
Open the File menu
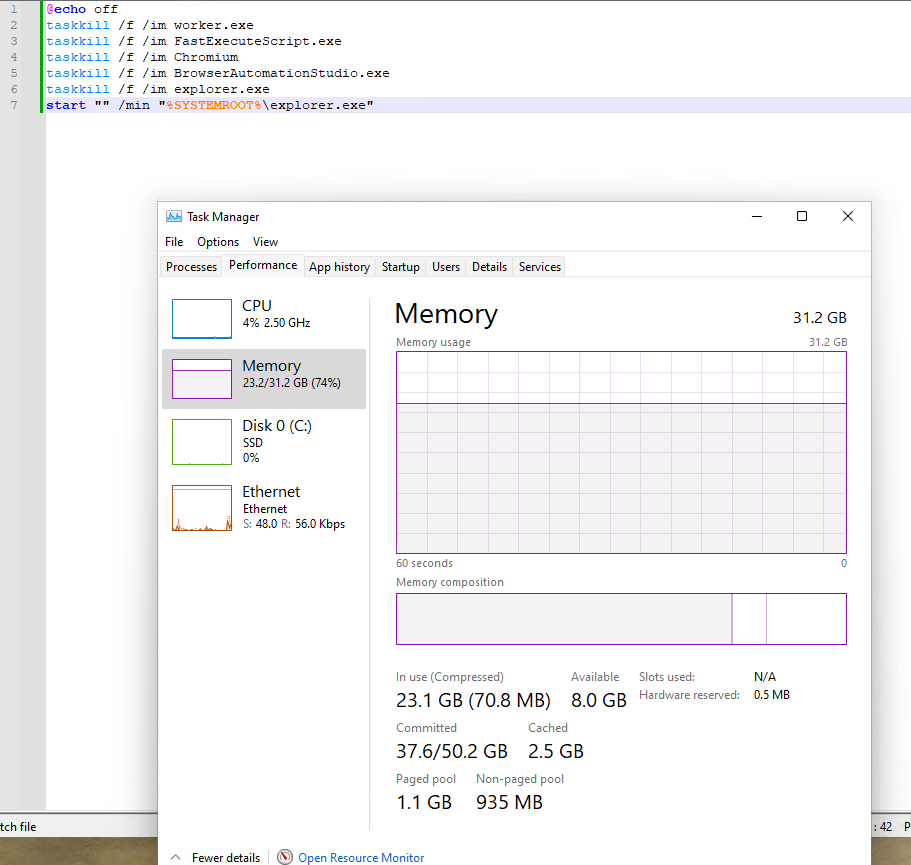[174, 242]
